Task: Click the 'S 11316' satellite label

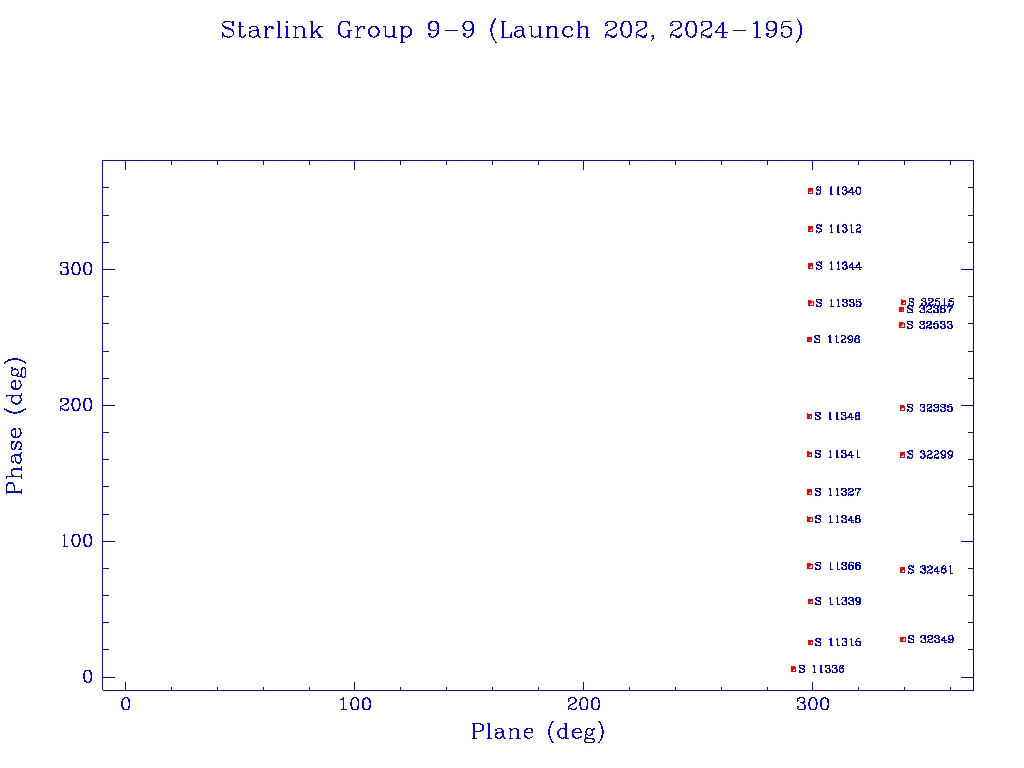Action: pyautogui.click(x=837, y=643)
